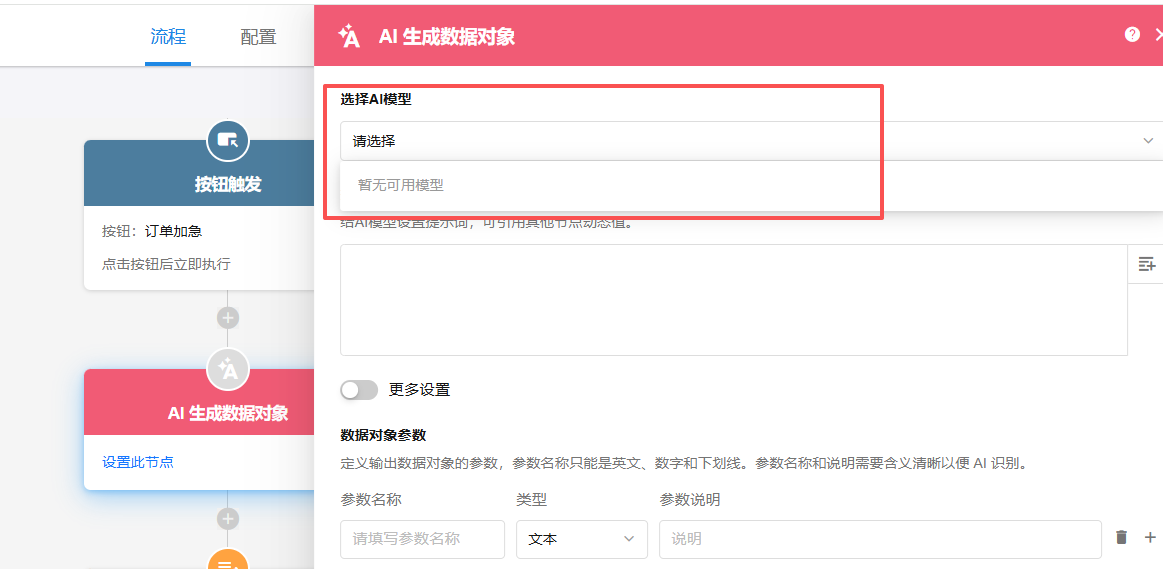
Task: Click the 点击按钮后立即执行 text
Action: (x=166, y=263)
